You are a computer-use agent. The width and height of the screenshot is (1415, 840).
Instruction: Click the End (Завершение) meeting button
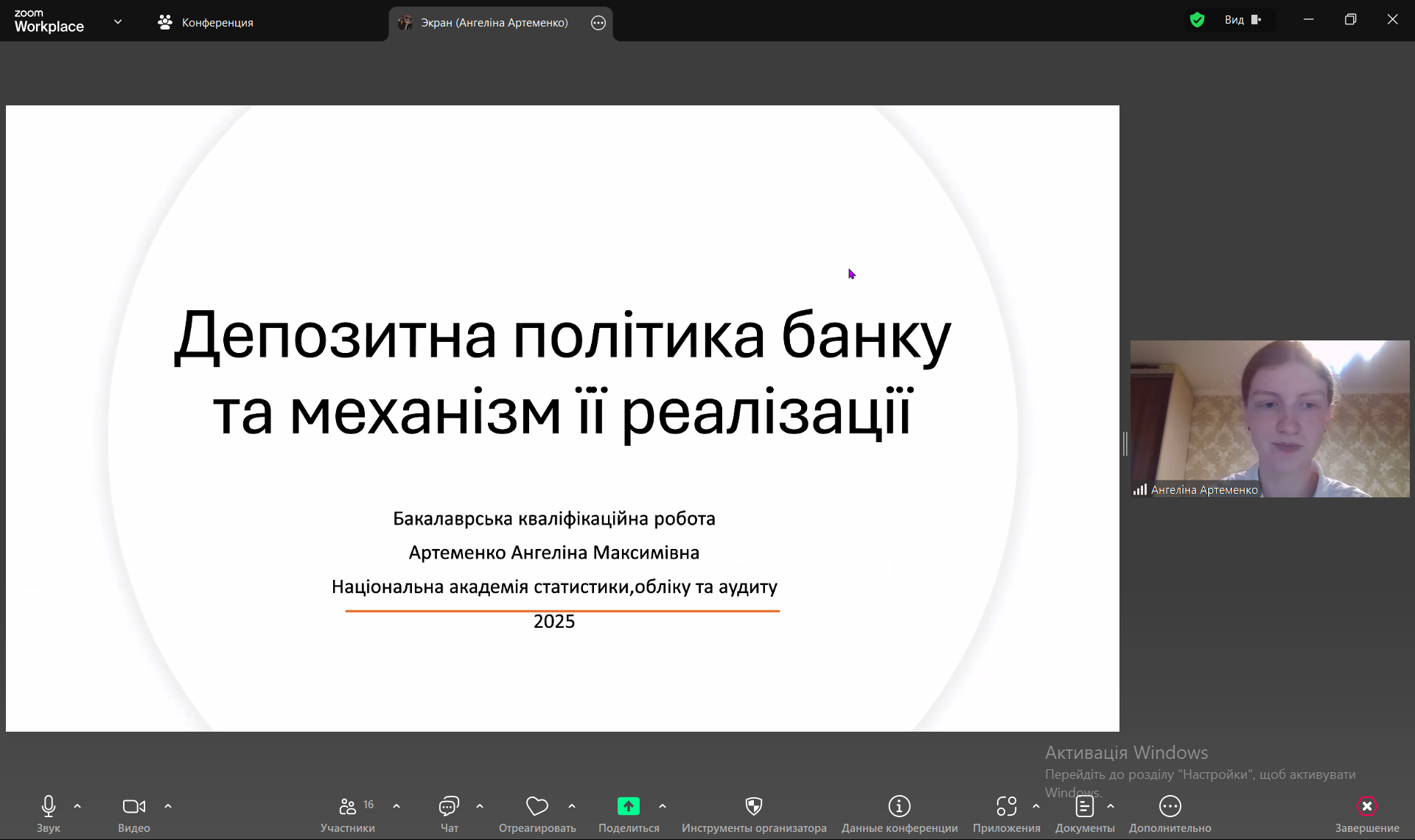tap(1366, 807)
